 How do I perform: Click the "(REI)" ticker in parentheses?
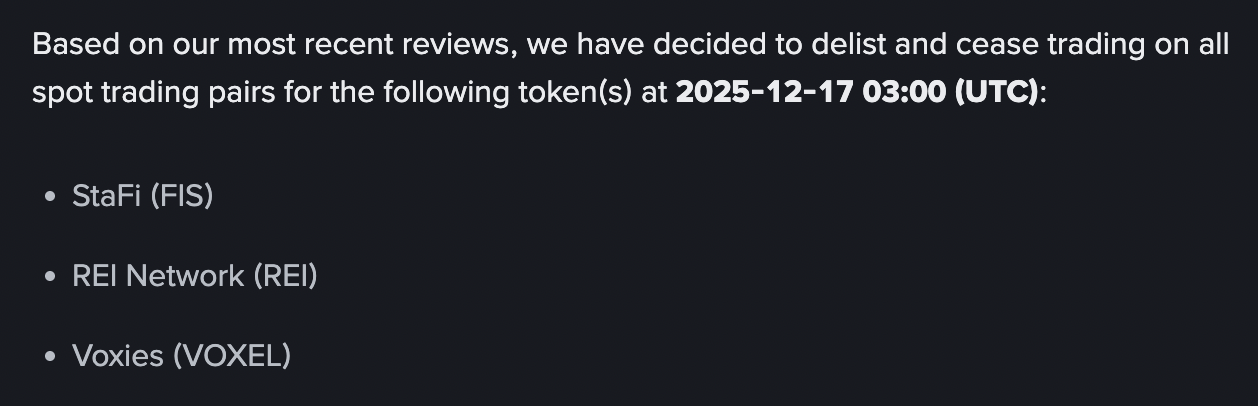[285, 275]
